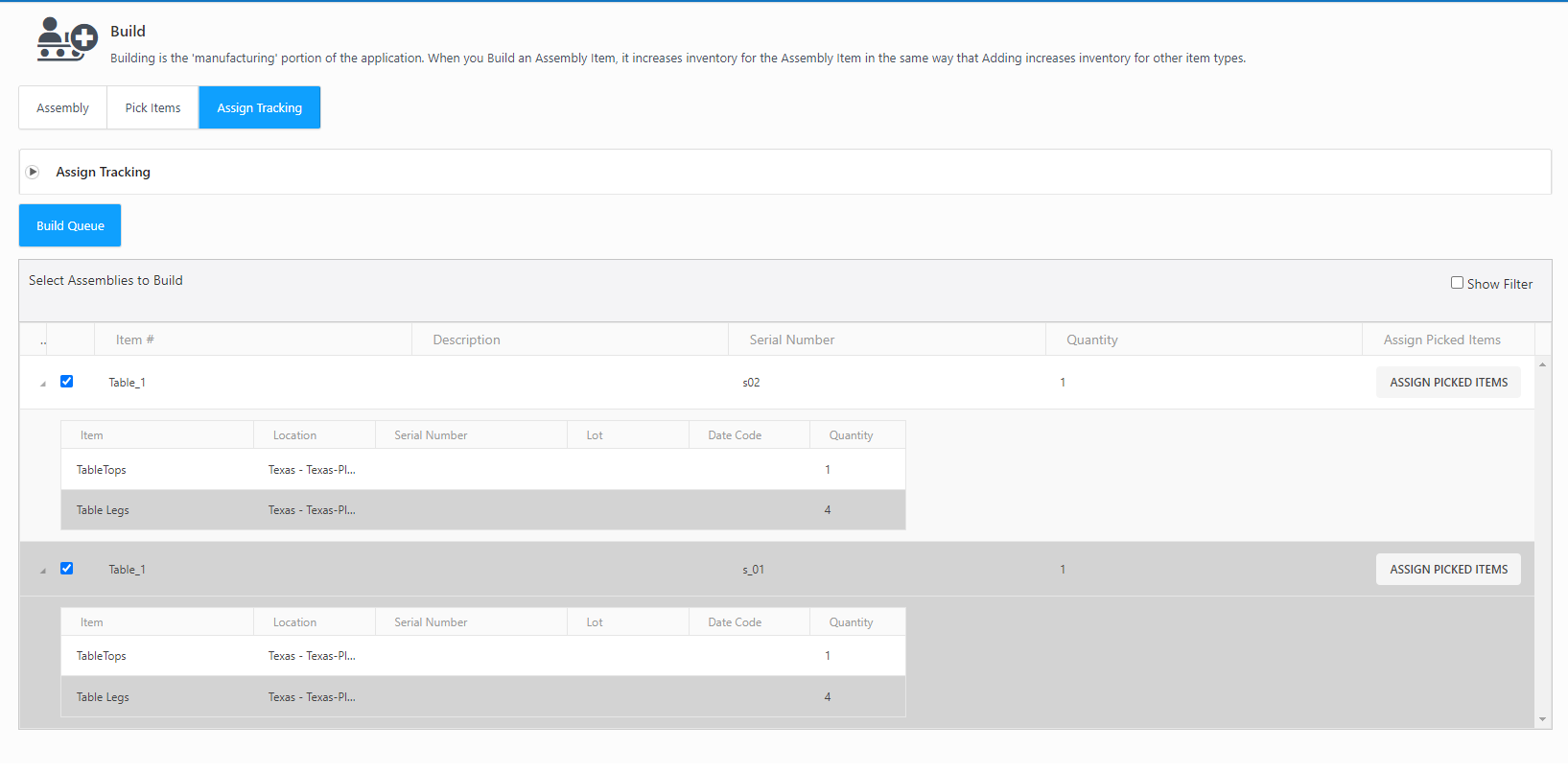1568x773 pixels.
Task: Uncheck the Table_1 s02 checkbox
Action: click(x=67, y=382)
